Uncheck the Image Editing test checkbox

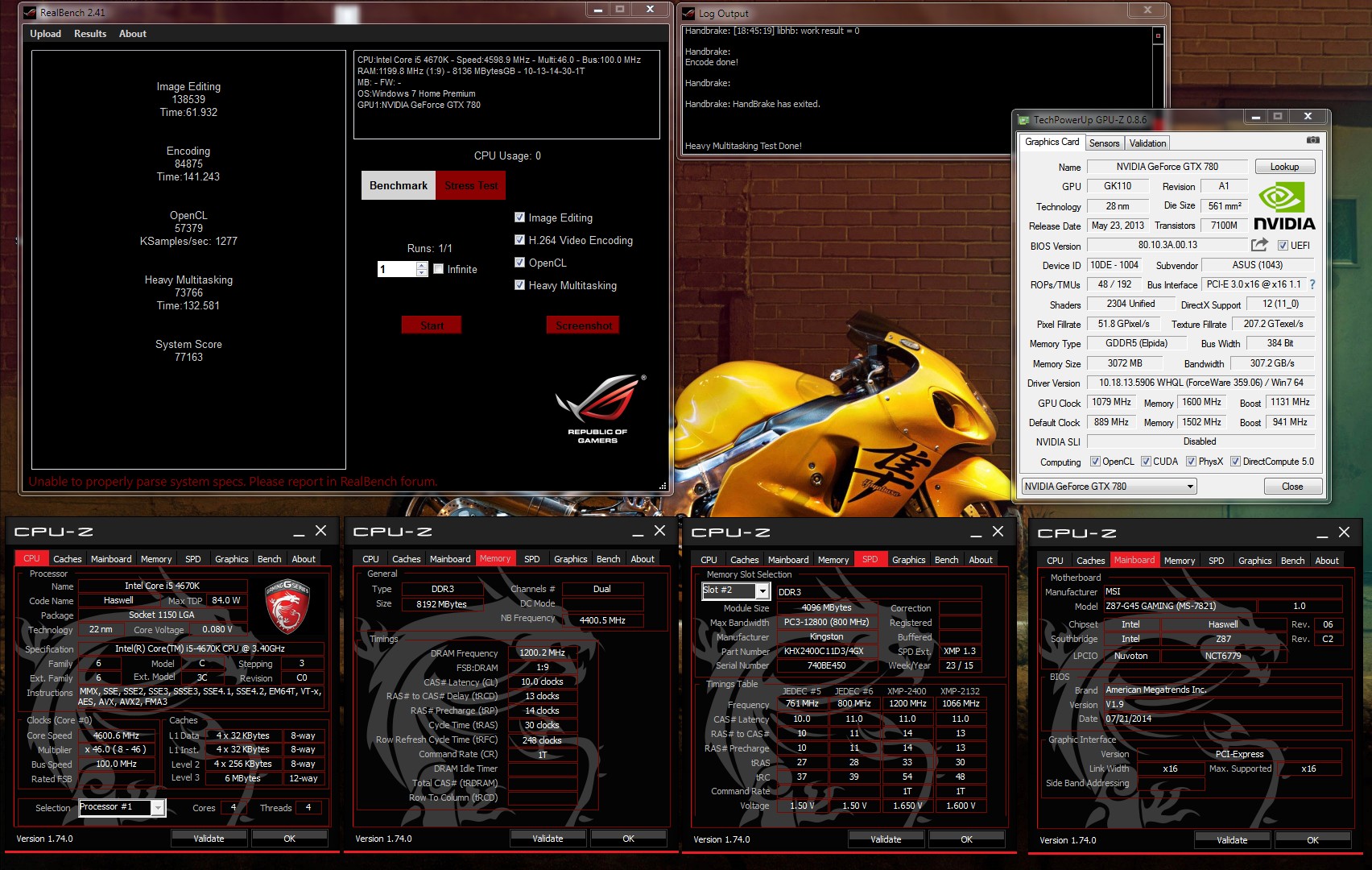tap(520, 217)
